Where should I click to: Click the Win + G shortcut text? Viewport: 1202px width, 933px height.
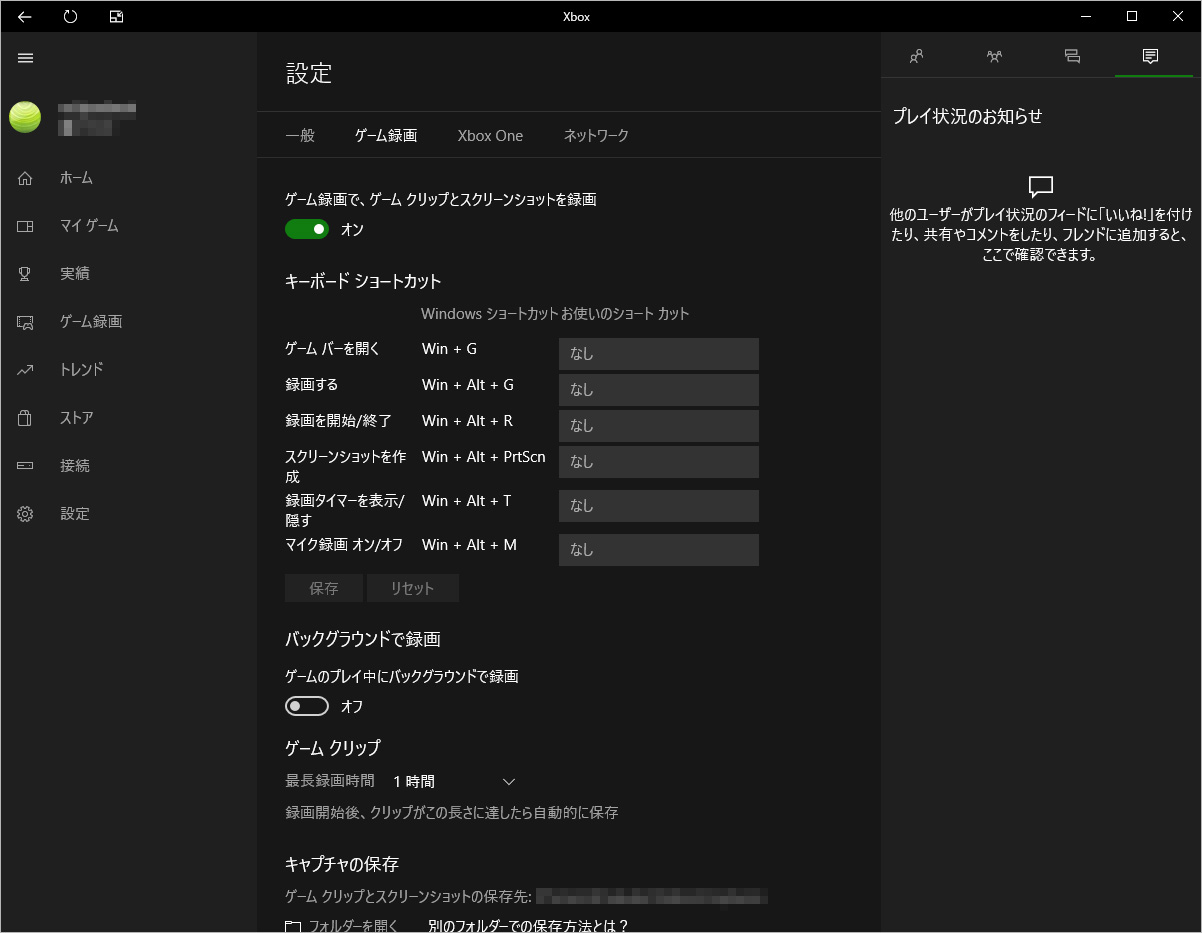pos(450,349)
